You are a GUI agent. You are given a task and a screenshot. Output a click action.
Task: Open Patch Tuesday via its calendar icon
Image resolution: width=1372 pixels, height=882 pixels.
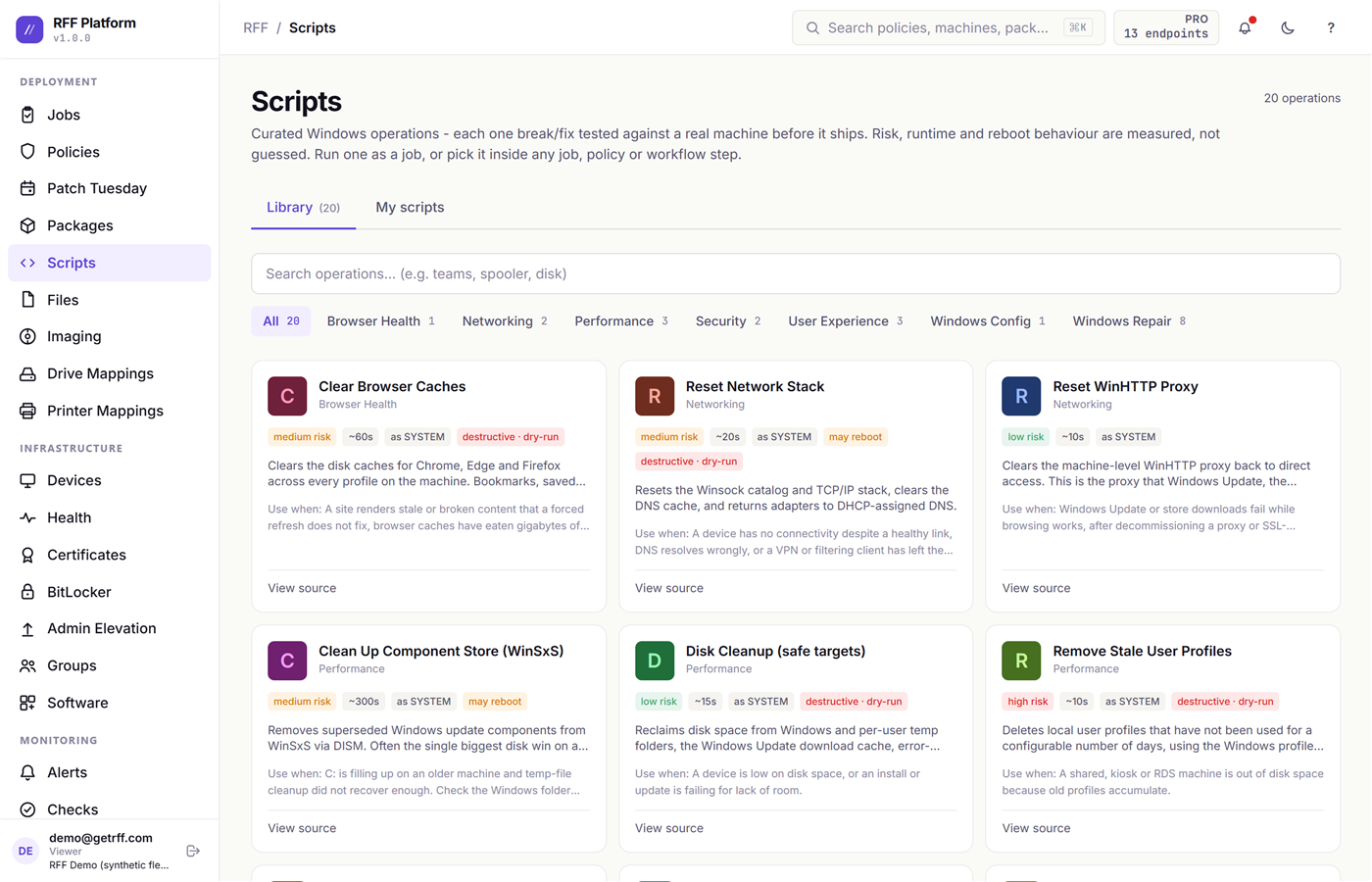[x=27, y=188]
